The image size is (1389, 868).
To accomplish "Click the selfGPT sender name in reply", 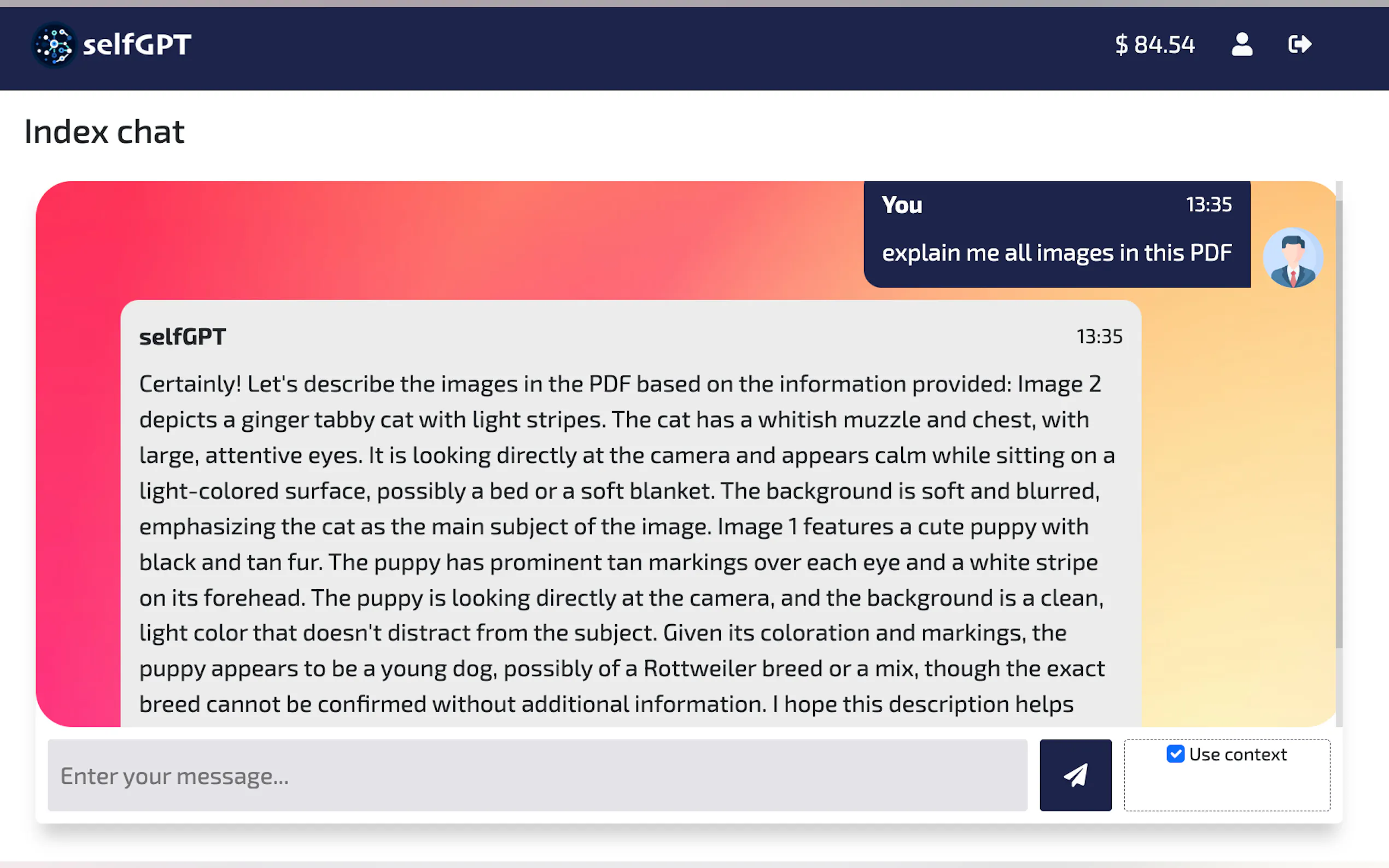I will click(182, 337).
